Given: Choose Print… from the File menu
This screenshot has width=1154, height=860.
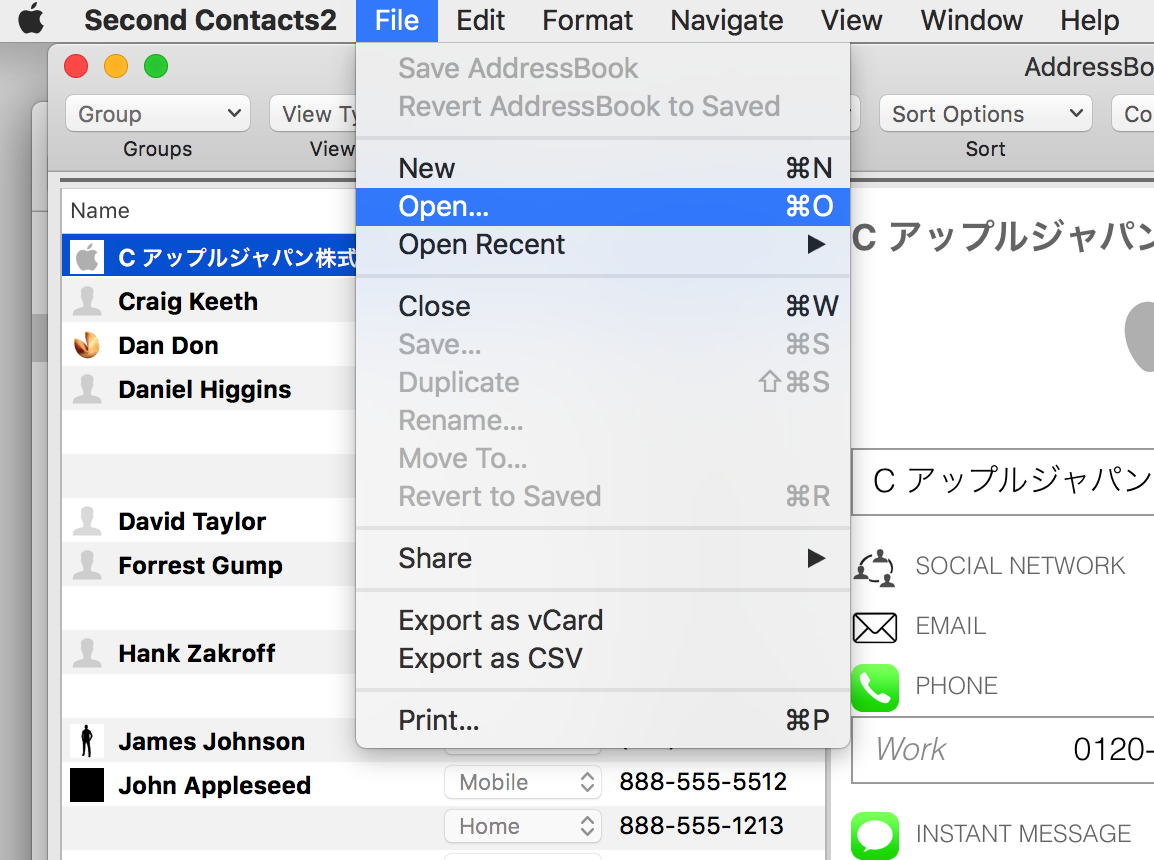Looking at the screenshot, I should tap(603, 720).
